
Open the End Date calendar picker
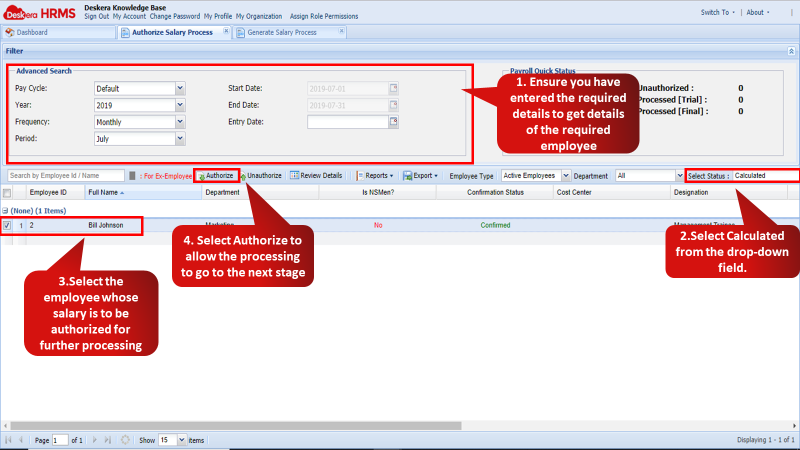tap(393, 105)
